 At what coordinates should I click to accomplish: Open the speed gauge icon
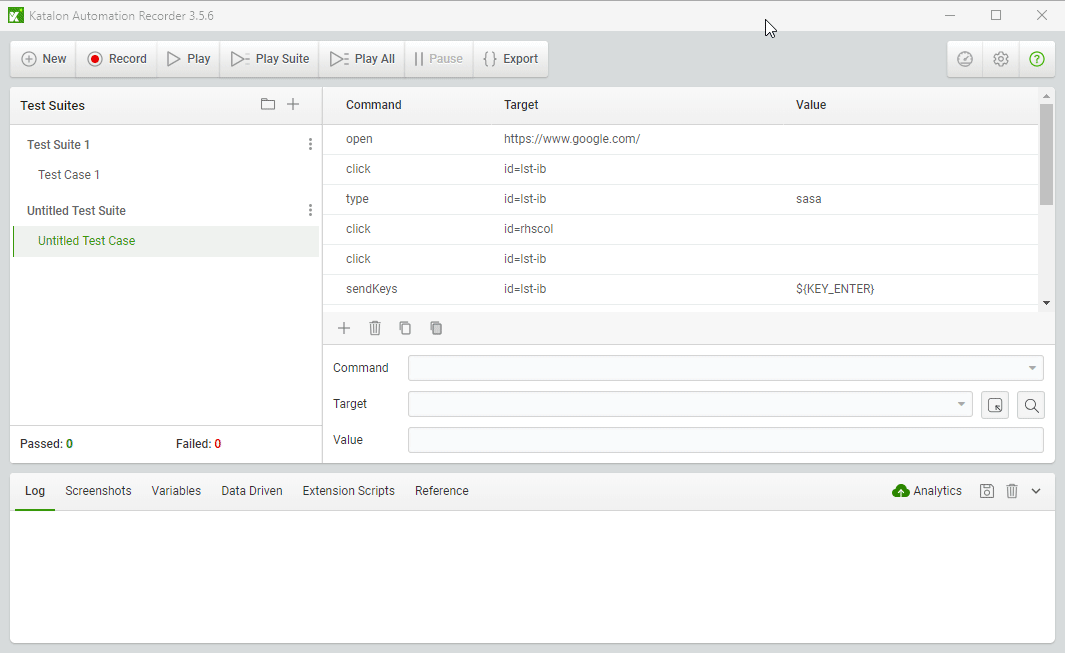point(965,59)
